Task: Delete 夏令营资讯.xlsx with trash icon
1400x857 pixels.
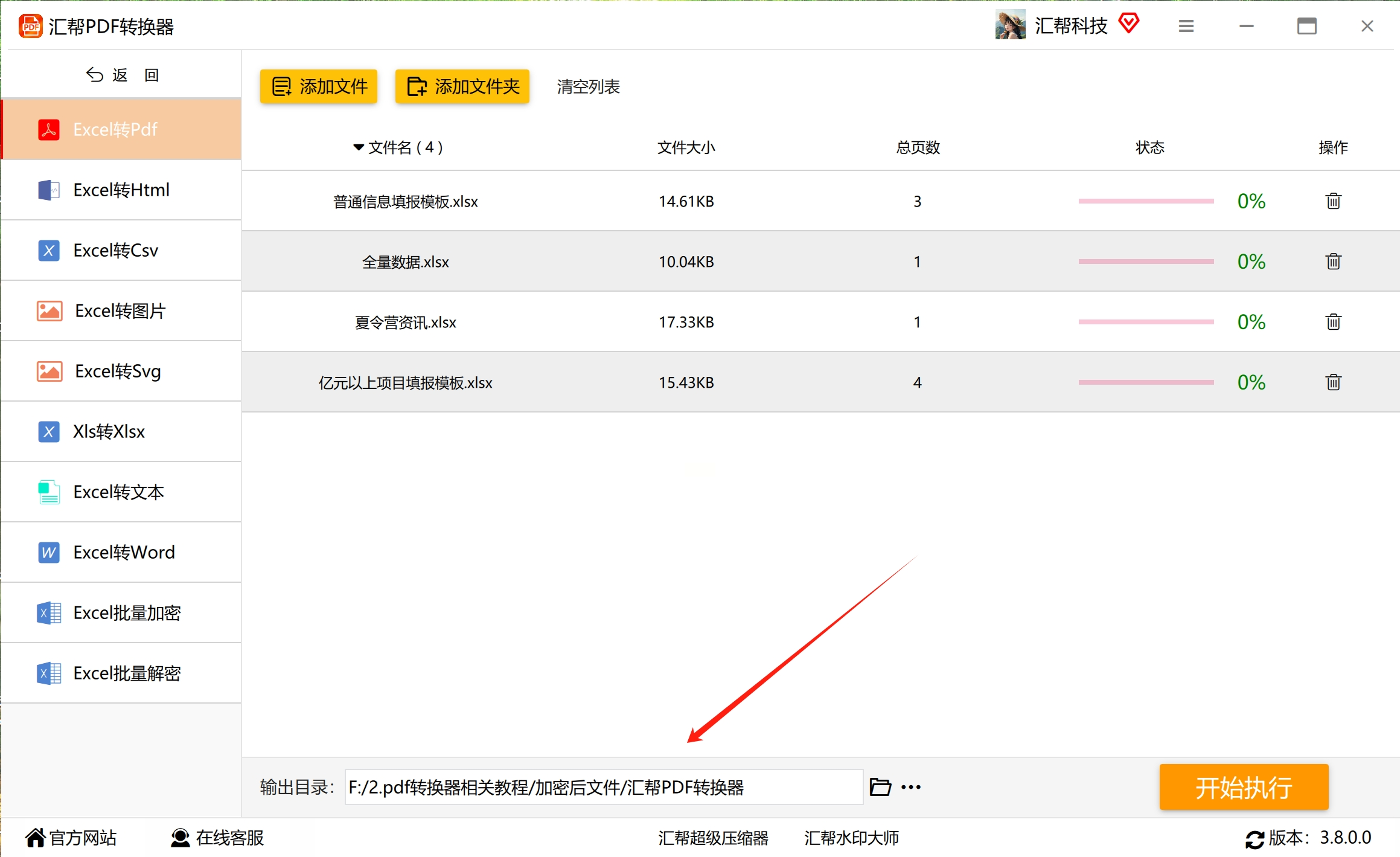Action: coord(1334,321)
